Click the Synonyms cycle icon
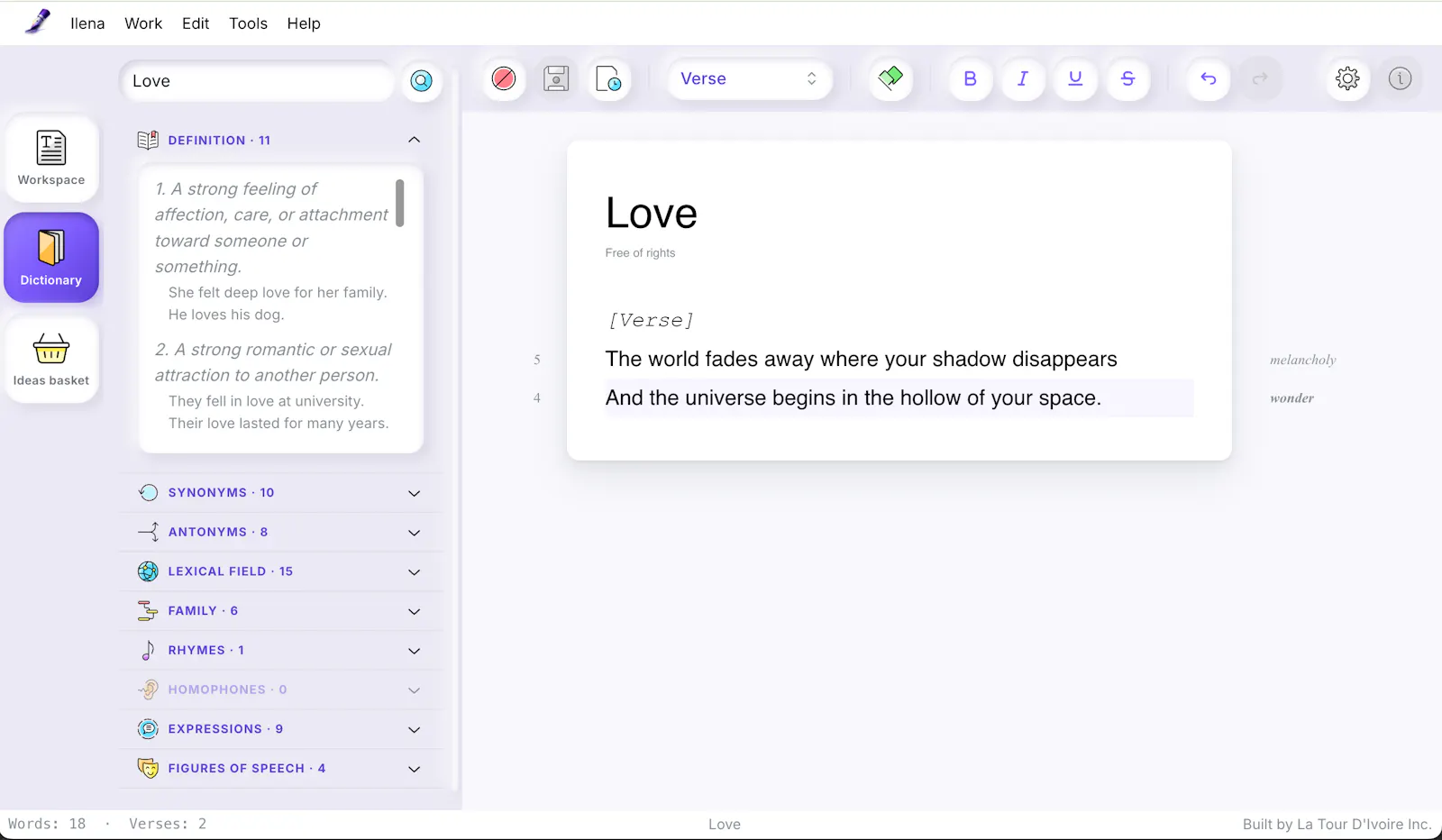This screenshot has height=840, width=1442. coord(148,492)
